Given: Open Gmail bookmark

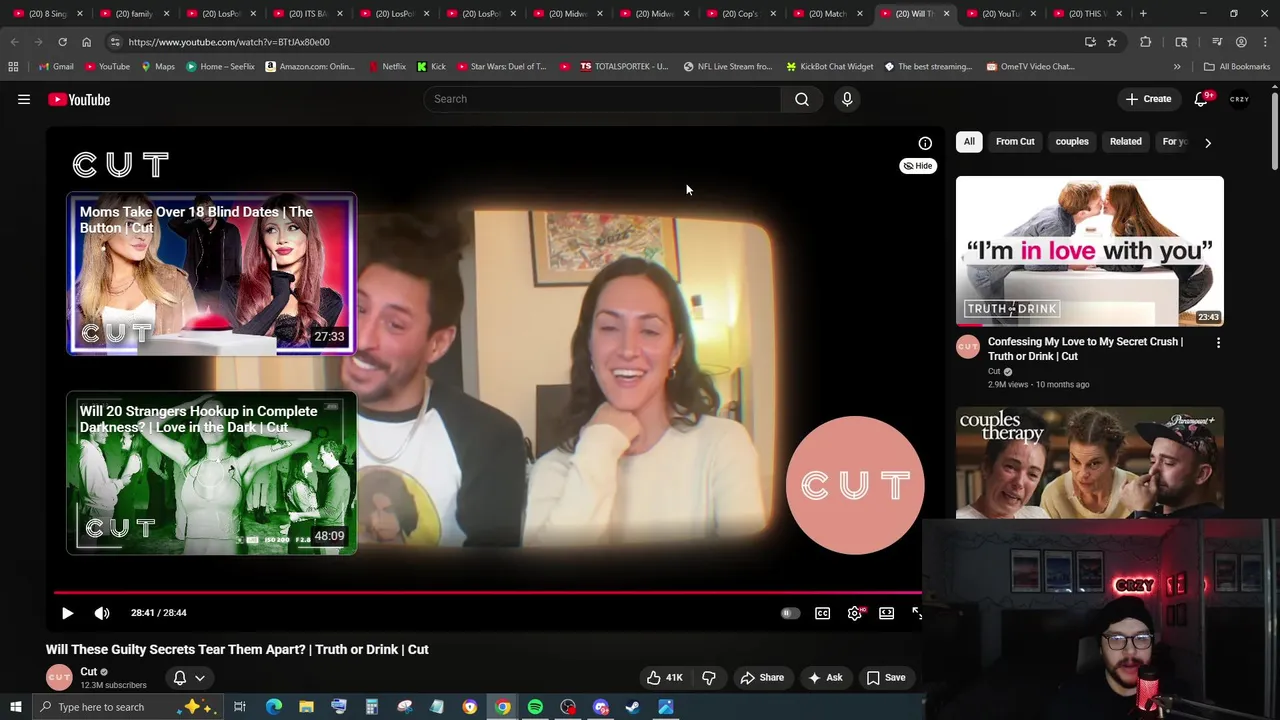Looking at the screenshot, I should pos(56,67).
